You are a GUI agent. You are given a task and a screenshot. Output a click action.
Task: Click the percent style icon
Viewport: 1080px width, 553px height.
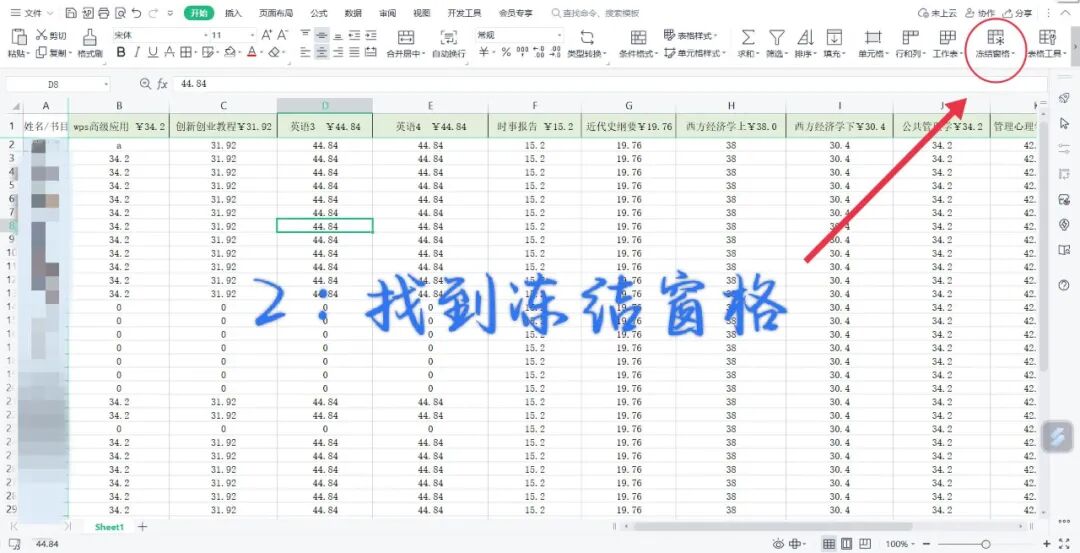(506, 52)
